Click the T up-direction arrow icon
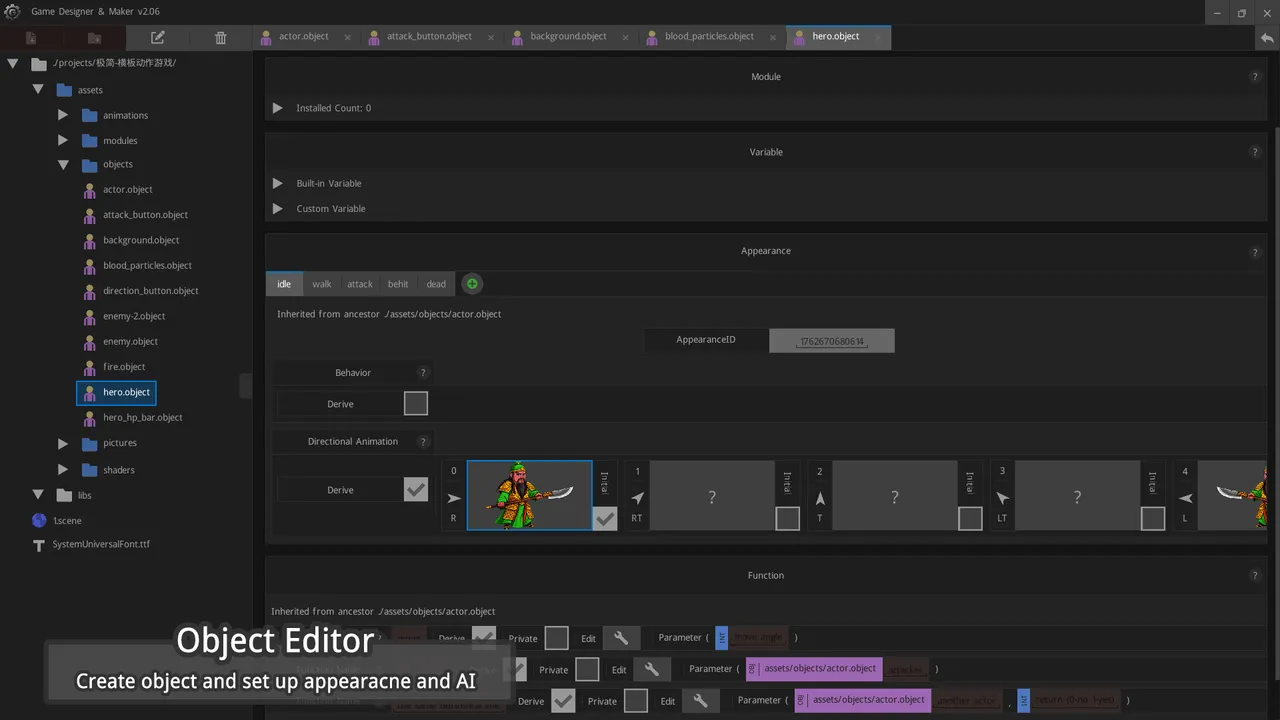 [820, 498]
